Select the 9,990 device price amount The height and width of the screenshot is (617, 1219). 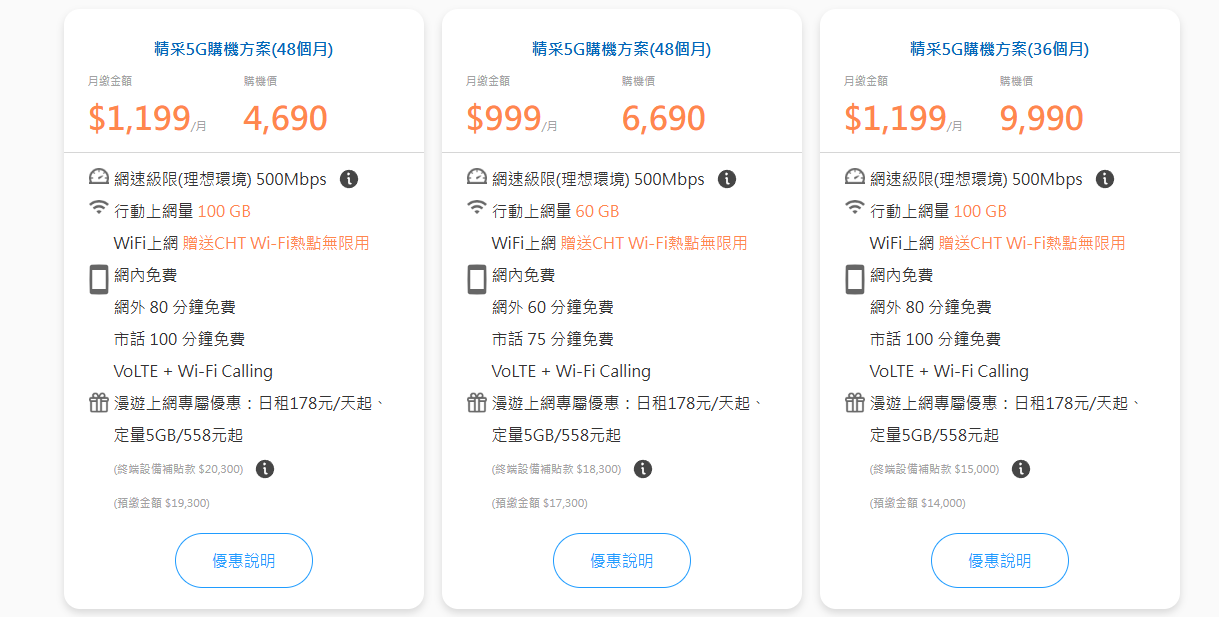pos(1041,118)
